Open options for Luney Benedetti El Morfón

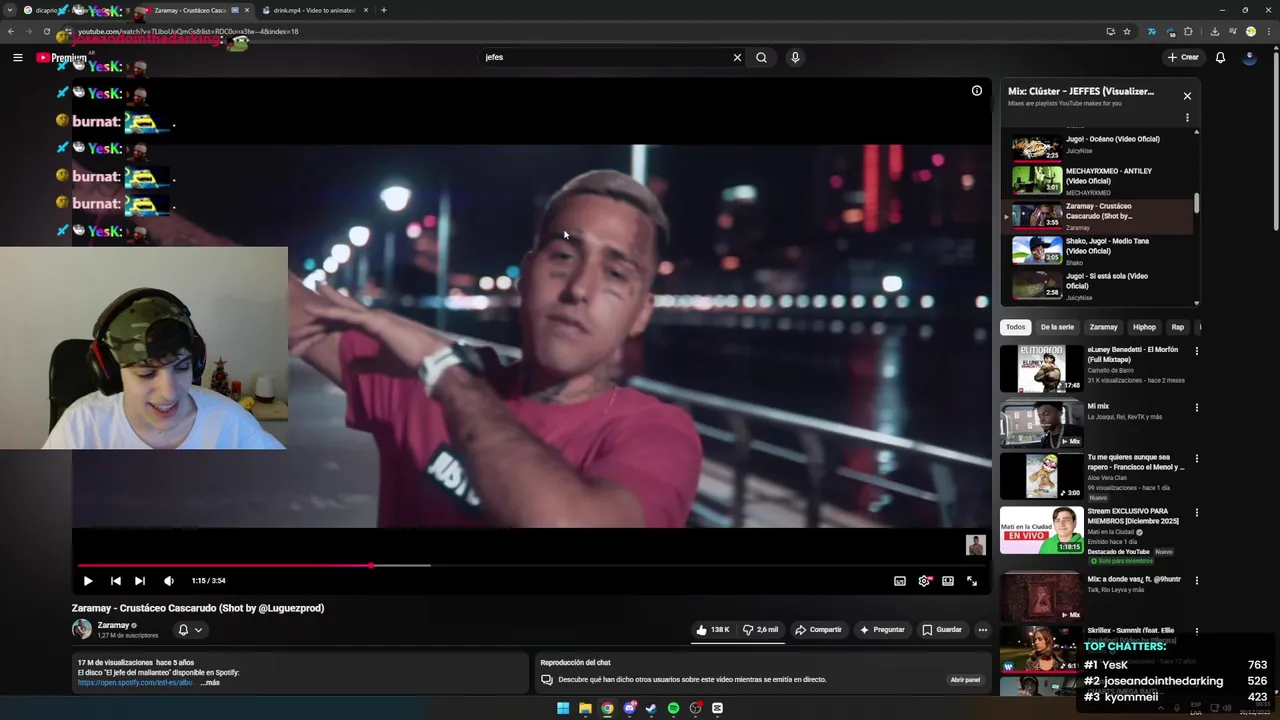click(x=1196, y=351)
